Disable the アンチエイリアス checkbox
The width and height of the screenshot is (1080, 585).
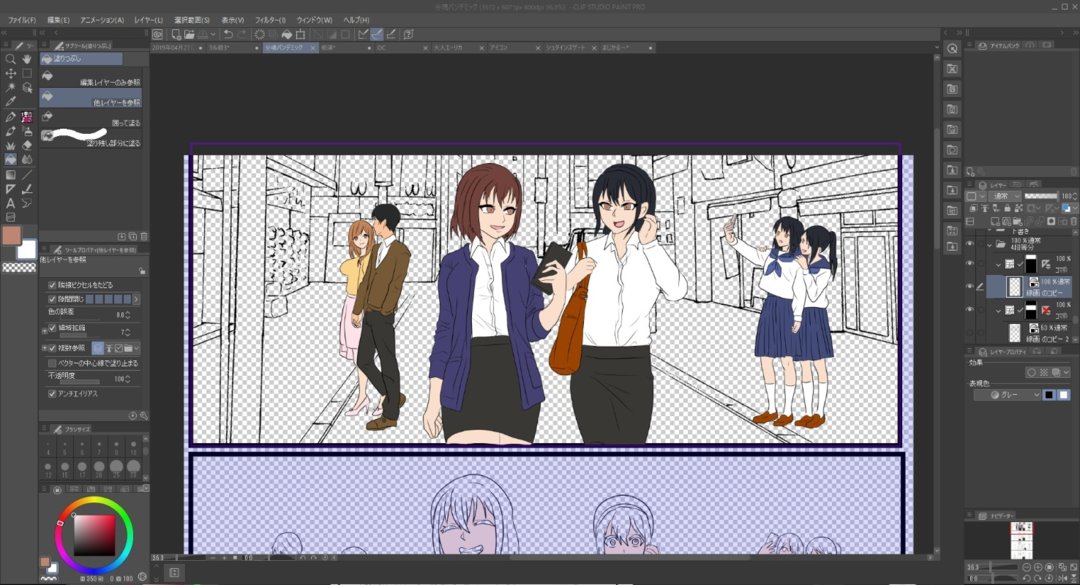click(x=52, y=393)
